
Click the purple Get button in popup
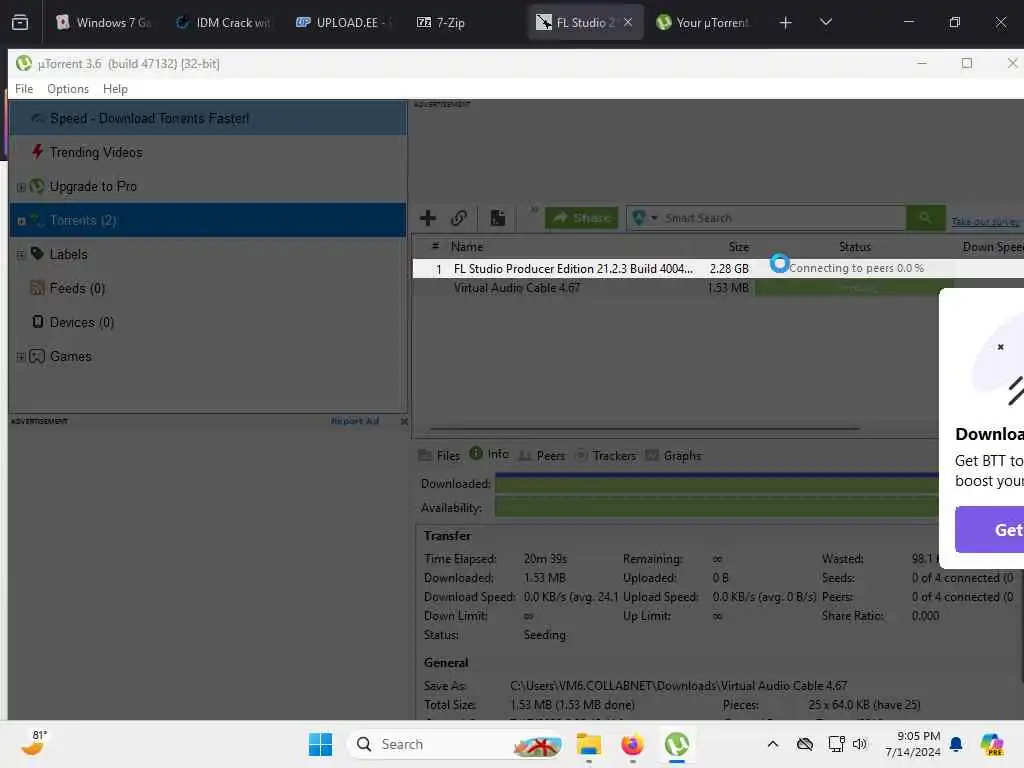click(x=990, y=530)
